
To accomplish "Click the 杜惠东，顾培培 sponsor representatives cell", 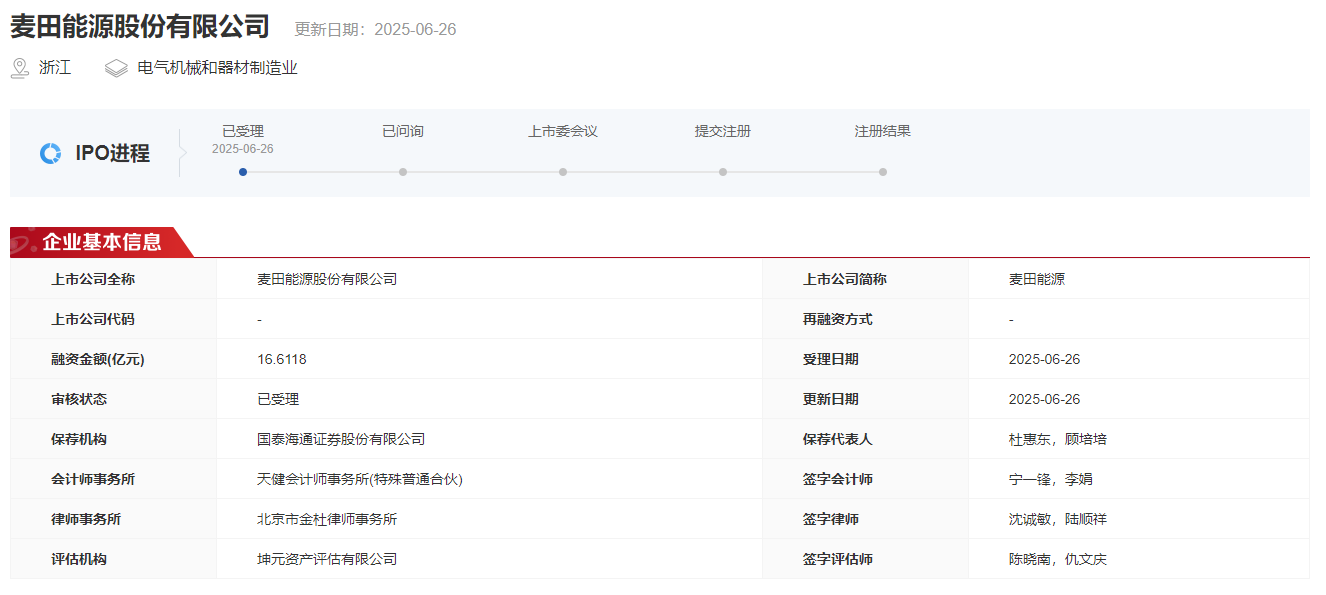I will [1057, 439].
